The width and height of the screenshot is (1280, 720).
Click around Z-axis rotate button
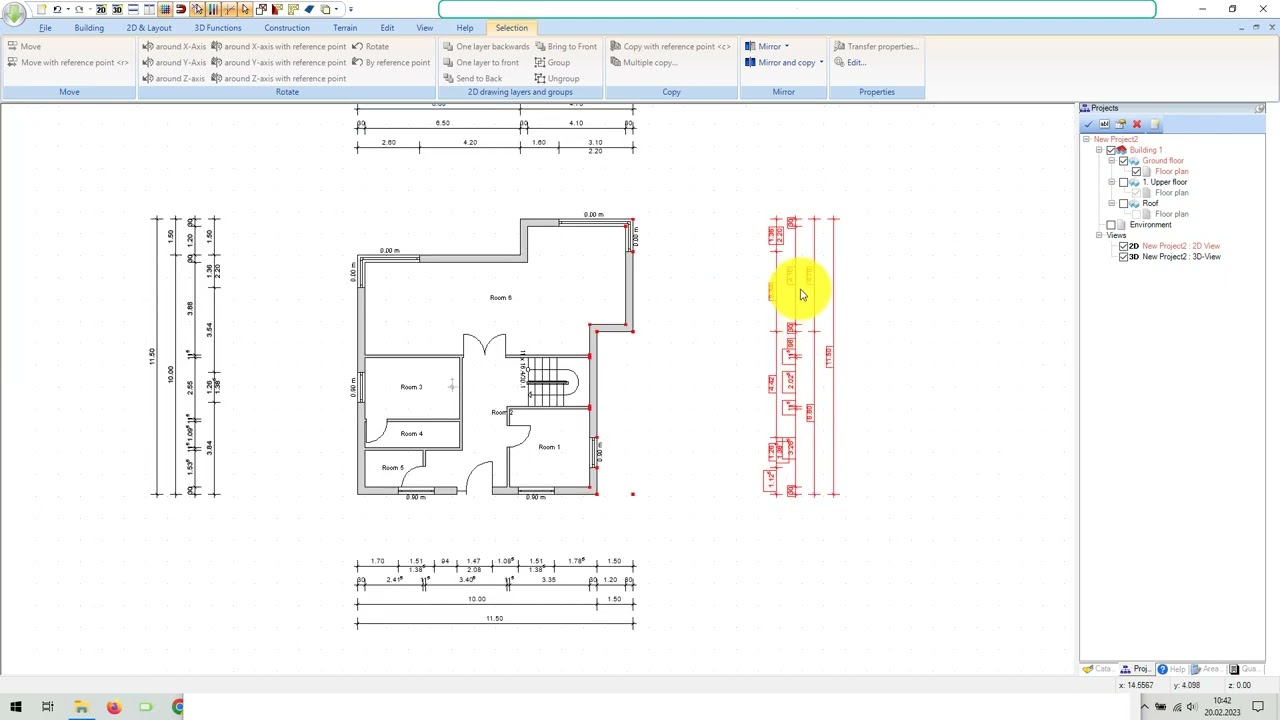[172, 78]
